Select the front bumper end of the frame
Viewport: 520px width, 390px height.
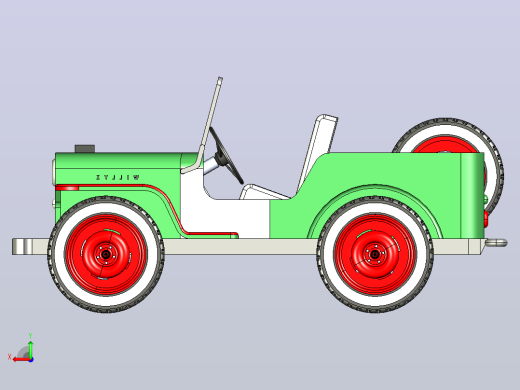23,247
